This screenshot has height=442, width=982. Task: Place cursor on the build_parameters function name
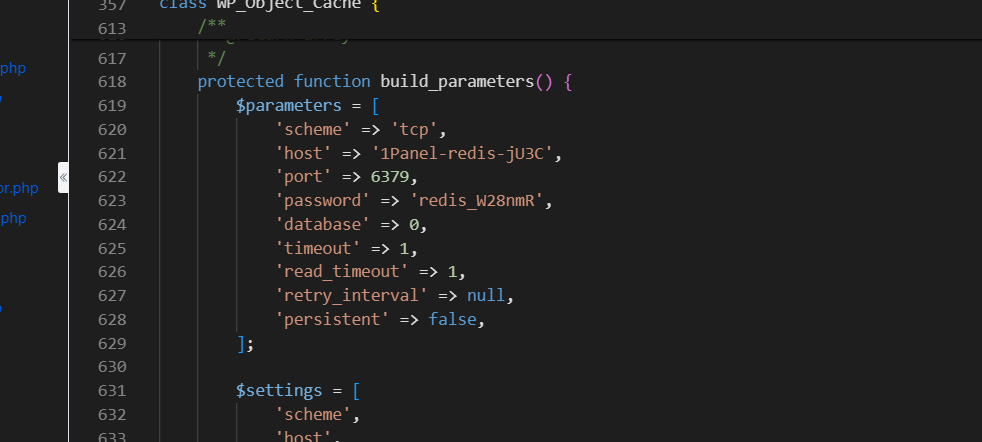click(457, 82)
